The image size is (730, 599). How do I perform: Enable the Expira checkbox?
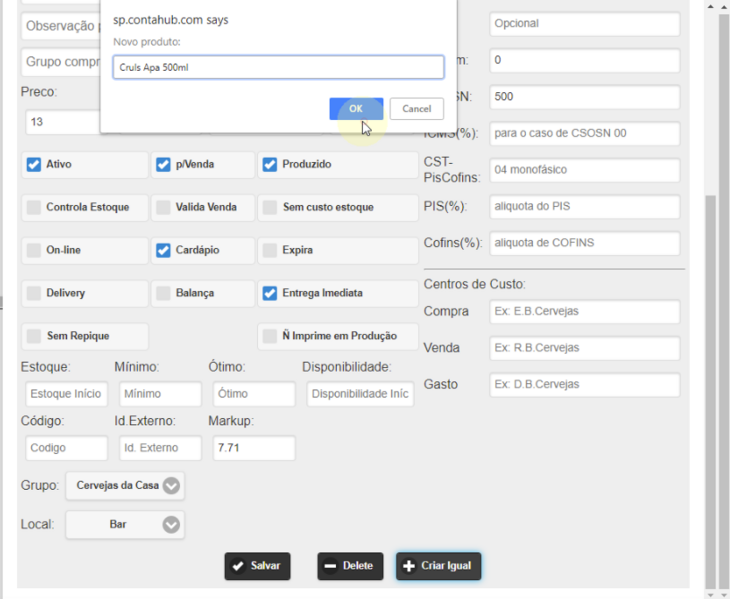coord(270,250)
